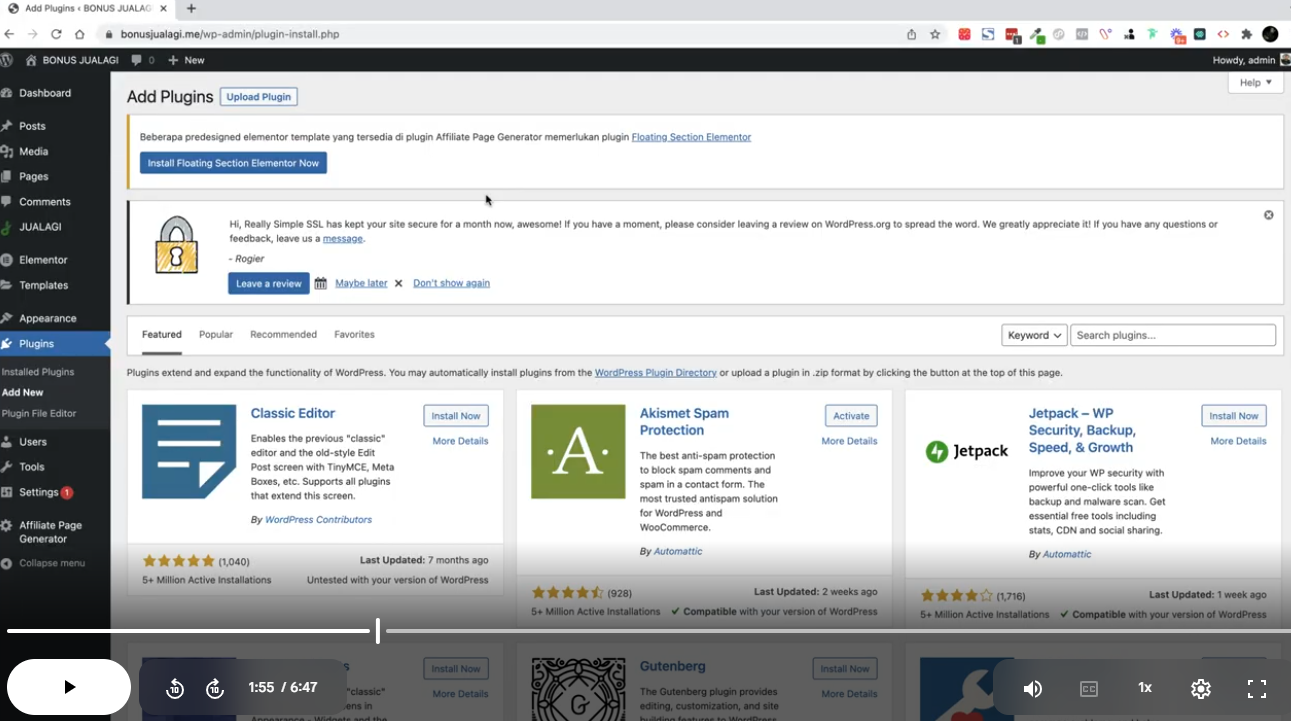Screen dimensions: 1291x721
Task: Click Don't show again link
Action: (451, 283)
